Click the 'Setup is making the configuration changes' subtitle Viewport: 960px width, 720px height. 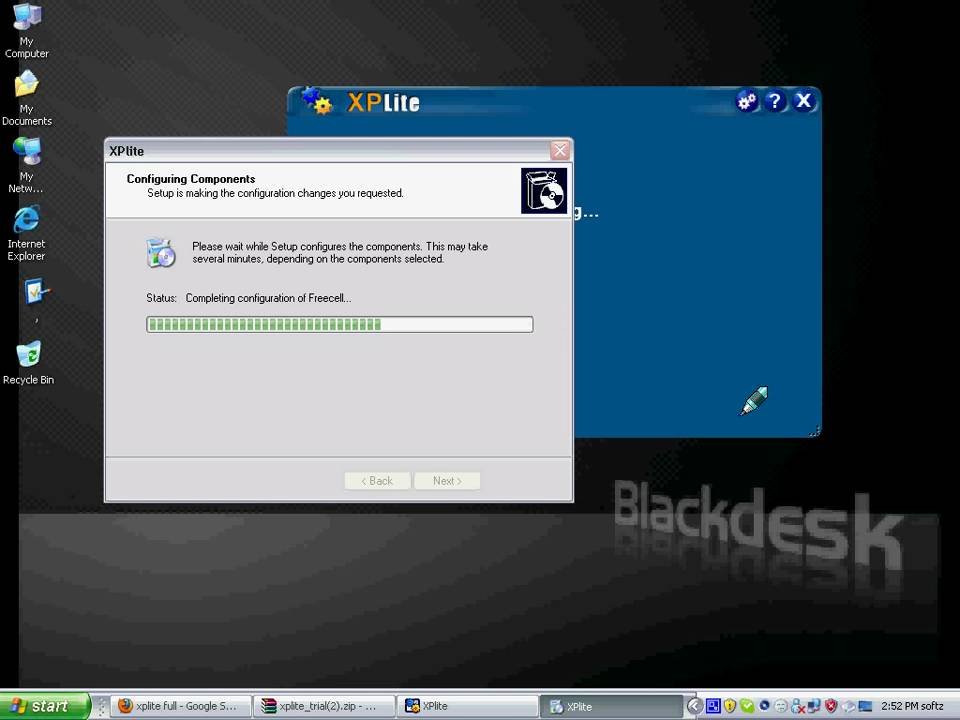coord(275,193)
